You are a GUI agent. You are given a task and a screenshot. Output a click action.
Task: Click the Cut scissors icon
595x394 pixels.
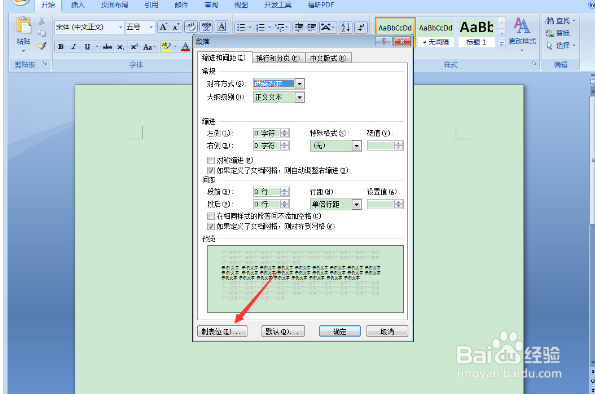point(42,21)
